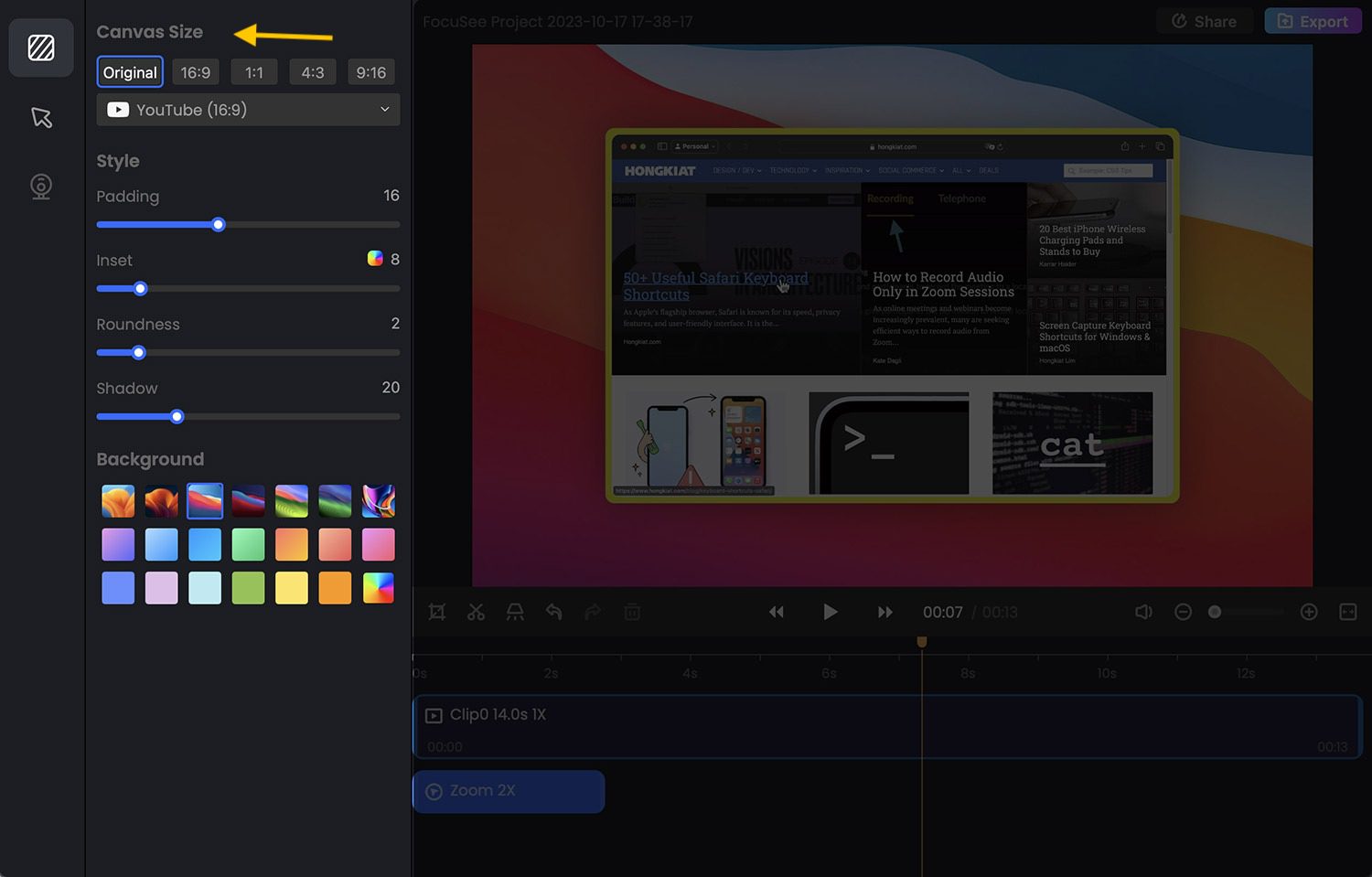Adjust the Shadow slider handle
Image resolution: width=1372 pixels, height=877 pixels.
pyautogui.click(x=177, y=417)
